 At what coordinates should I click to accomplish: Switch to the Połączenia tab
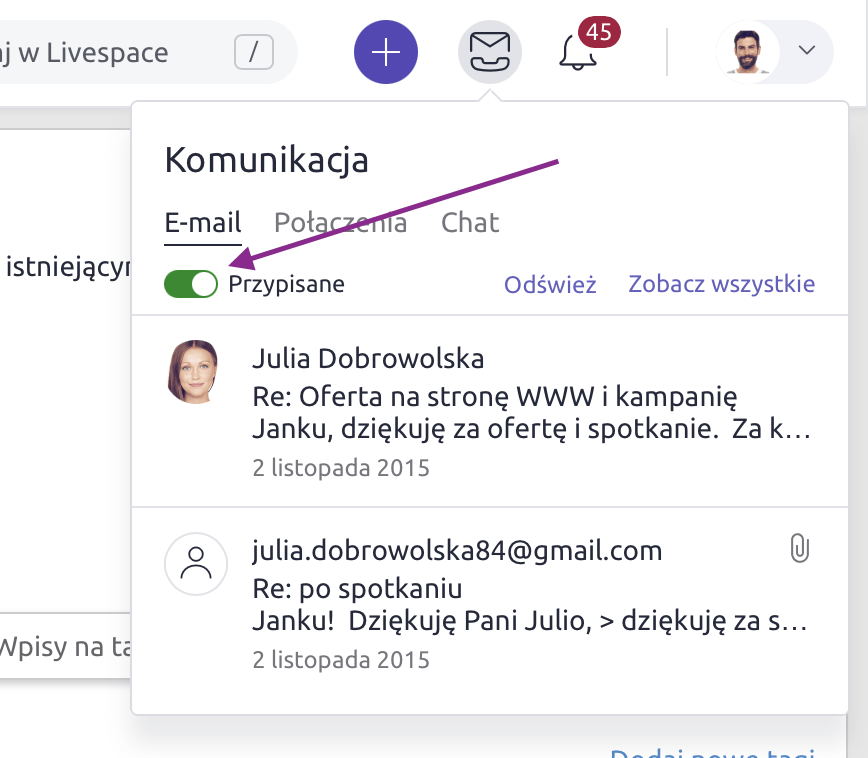tap(340, 223)
